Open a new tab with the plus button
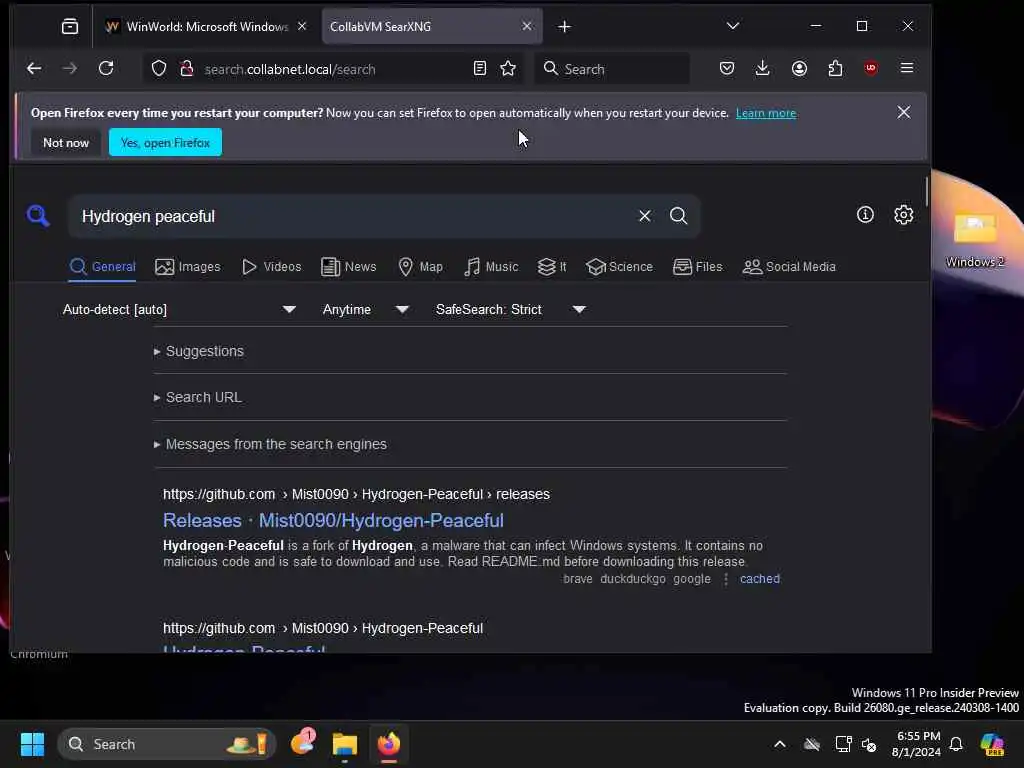Viewport: 1024px width, 768px height. click(565, 27)
